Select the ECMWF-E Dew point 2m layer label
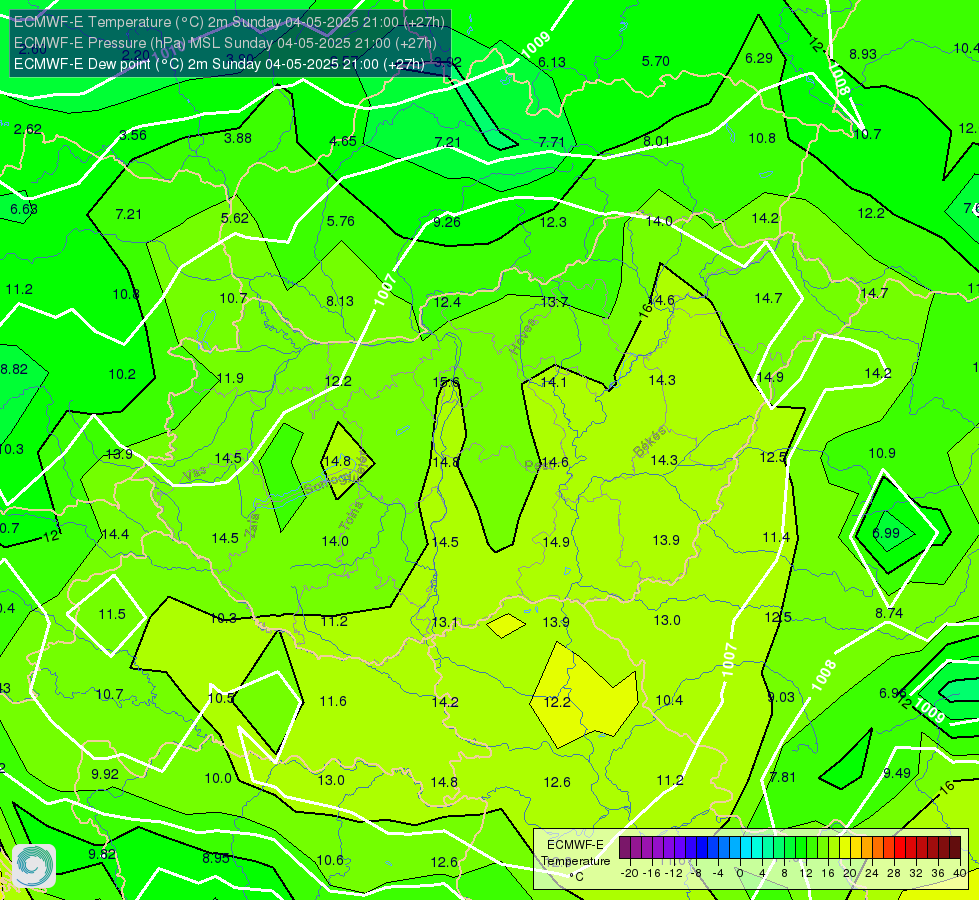The height and width of the screenshot is (900, 979). pos(219,64)
